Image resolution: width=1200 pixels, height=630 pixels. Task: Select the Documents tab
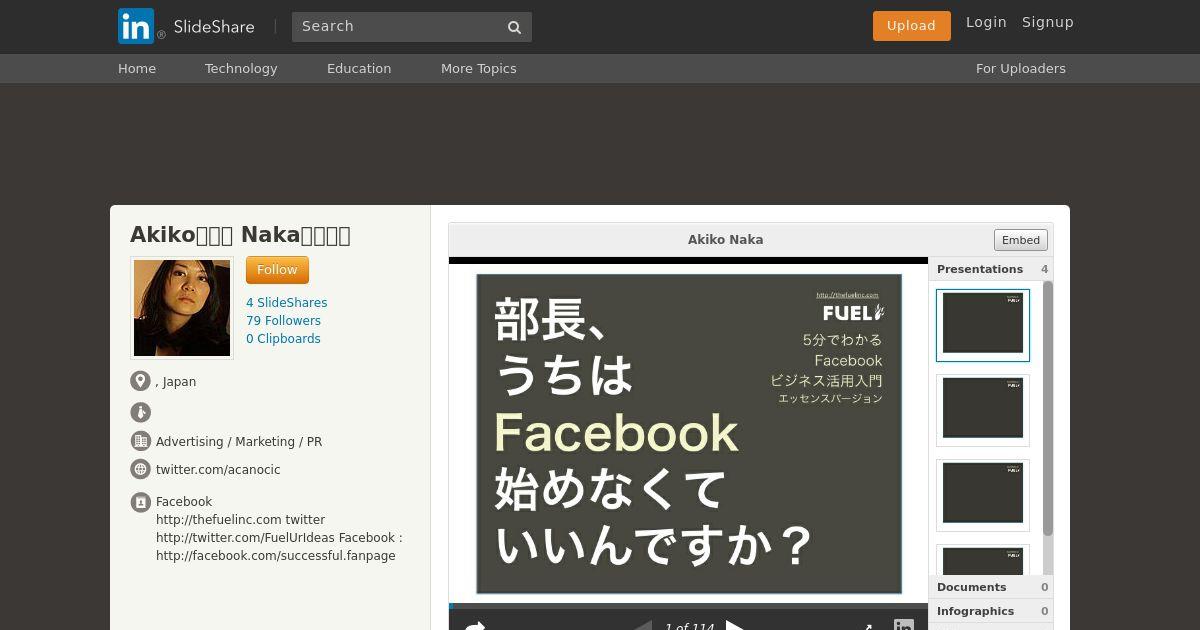[992, 587]
